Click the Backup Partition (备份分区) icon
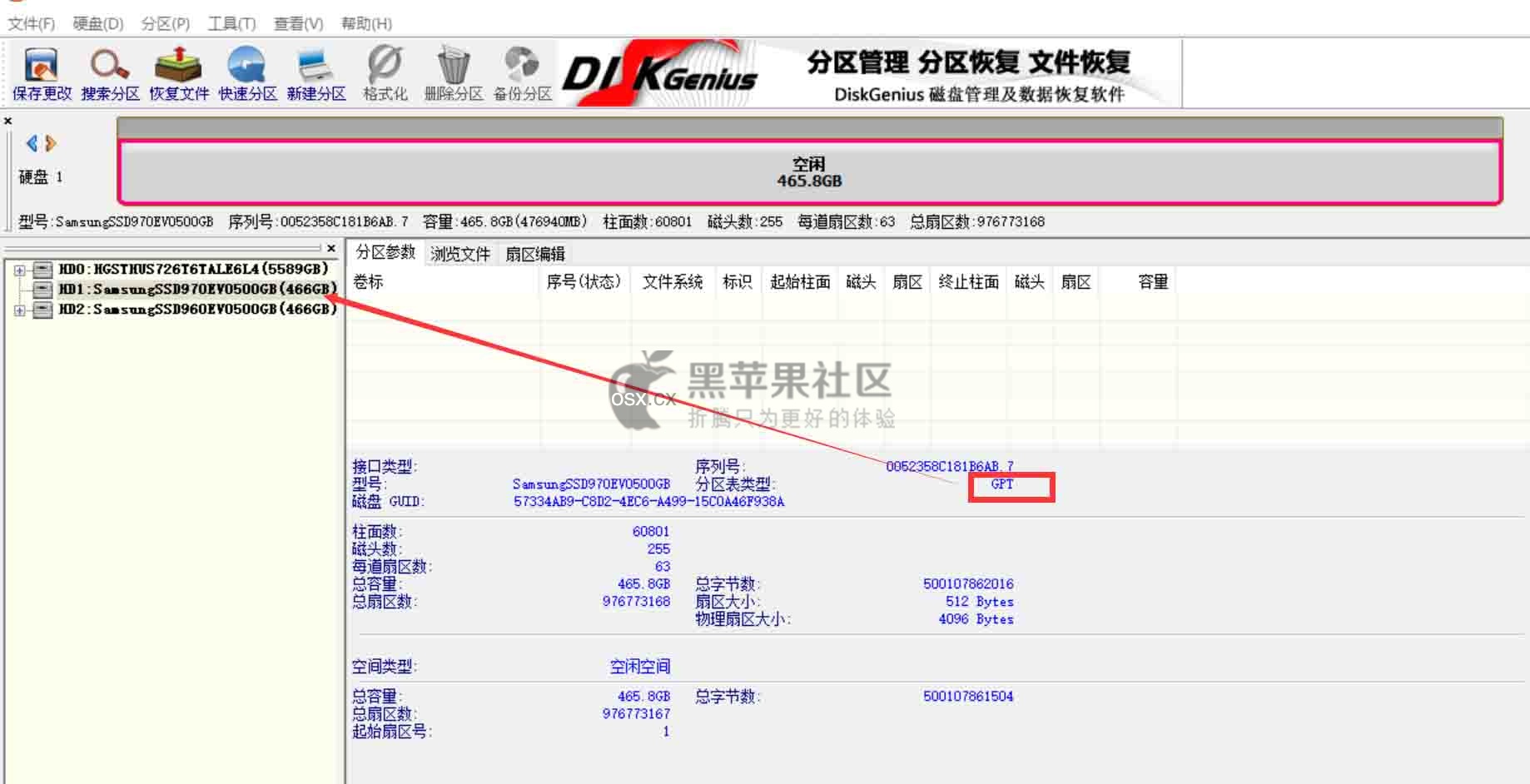Screen dimensions: 1530x784 tap(522, 73)
